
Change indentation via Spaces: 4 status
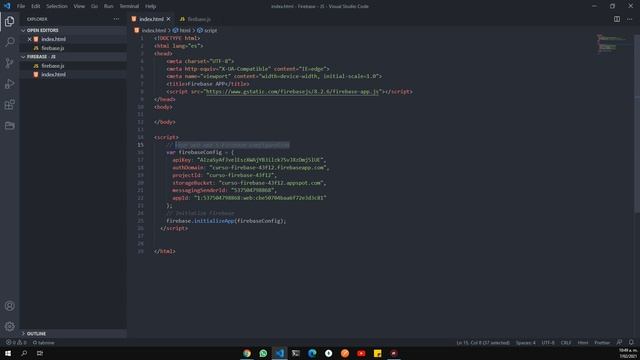(525, 342)
